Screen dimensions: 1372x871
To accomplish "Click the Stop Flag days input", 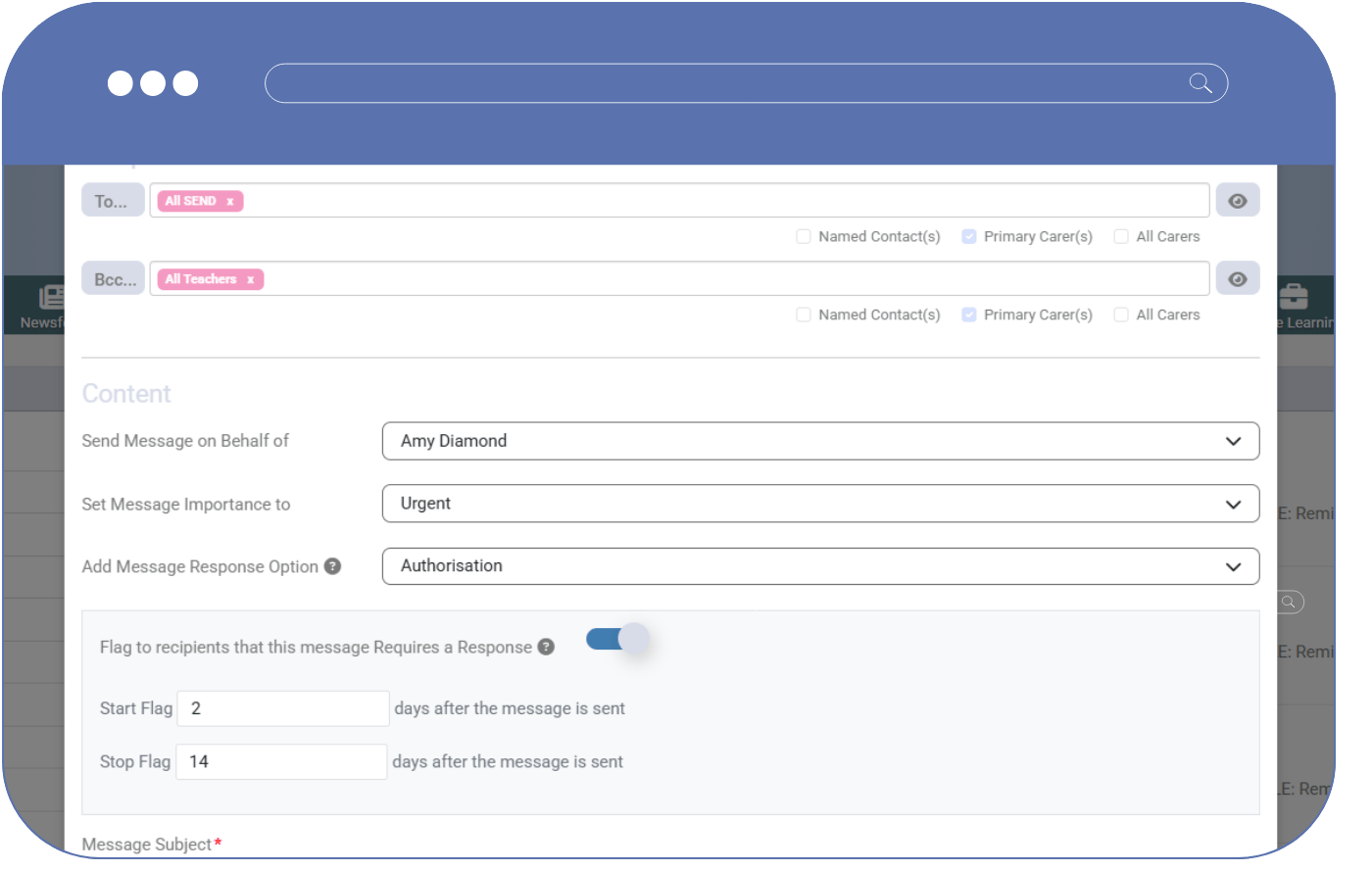I will point(281,762).
